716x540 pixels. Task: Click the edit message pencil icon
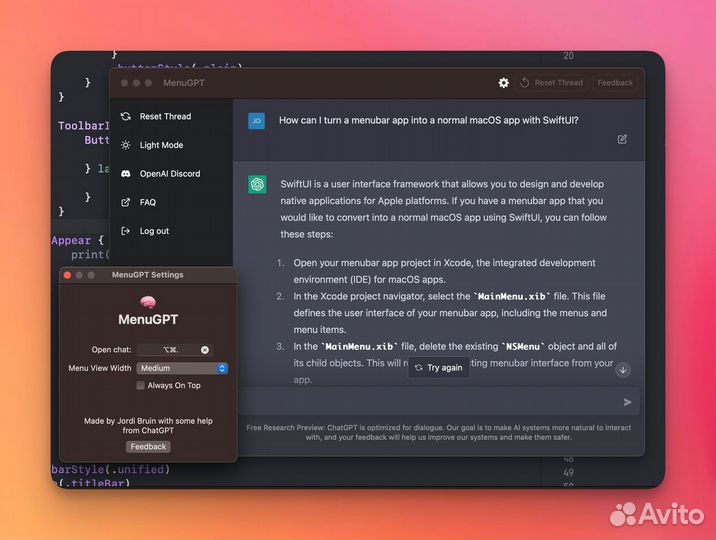tap(622, 139)
